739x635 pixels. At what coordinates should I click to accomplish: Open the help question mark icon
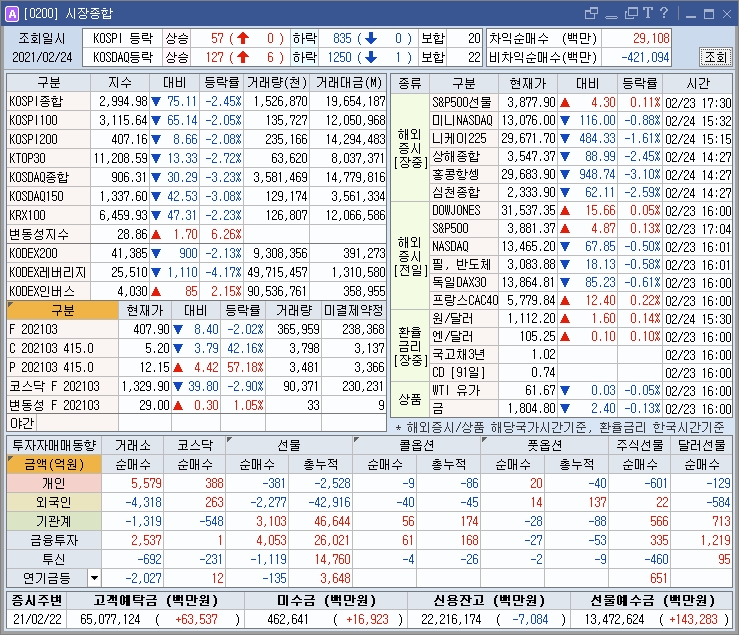click(664, 13)
